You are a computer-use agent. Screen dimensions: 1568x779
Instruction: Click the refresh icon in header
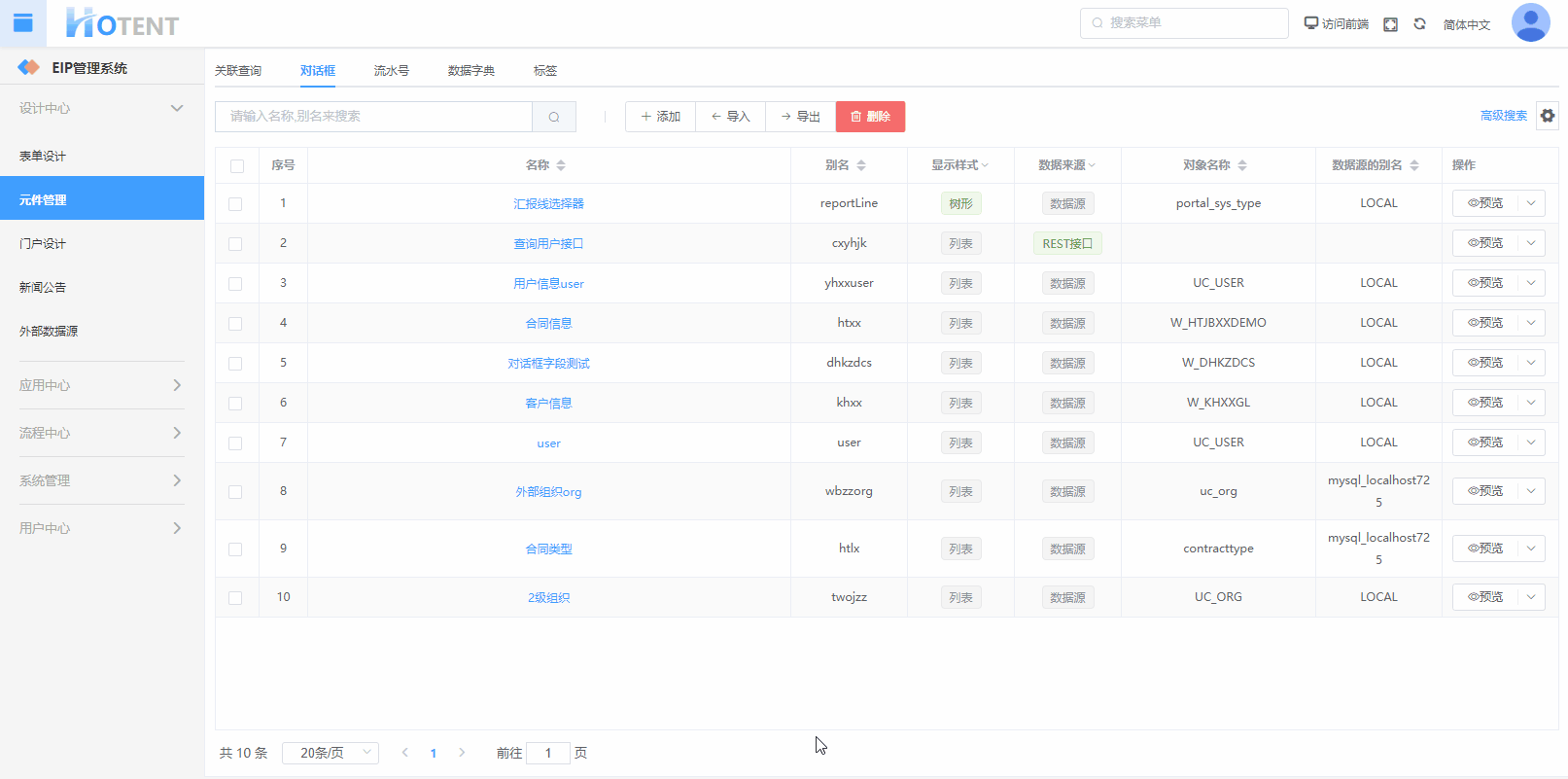coord(1419,24)
